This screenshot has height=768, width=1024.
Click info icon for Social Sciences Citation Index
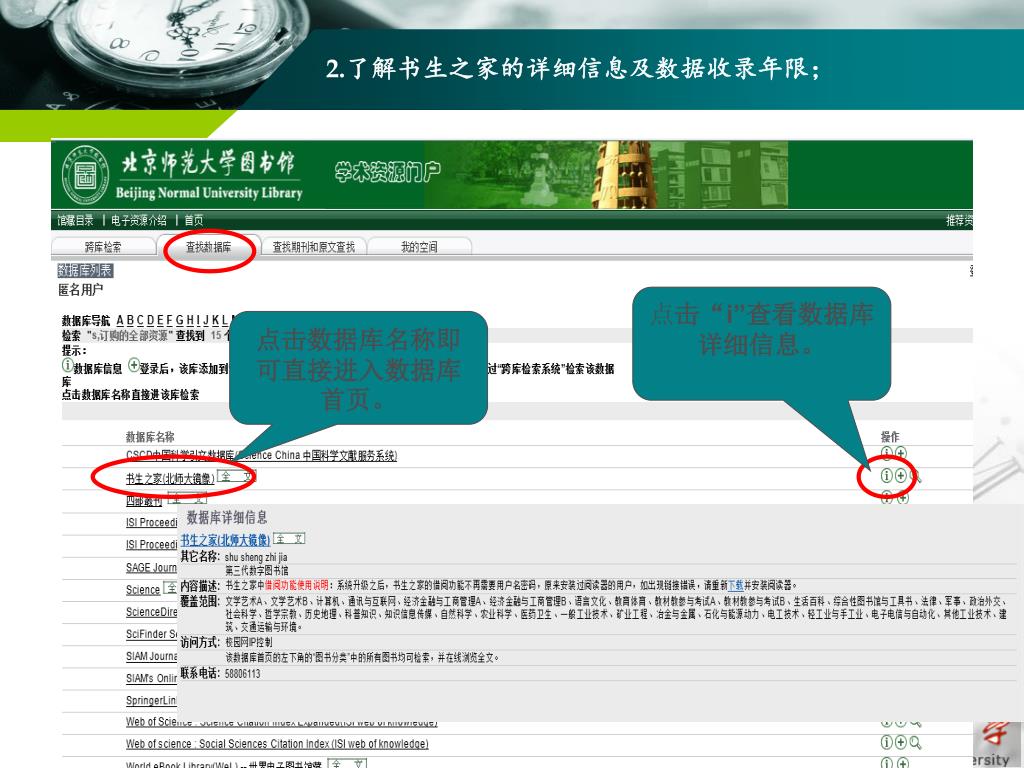[x=886, y=742]
